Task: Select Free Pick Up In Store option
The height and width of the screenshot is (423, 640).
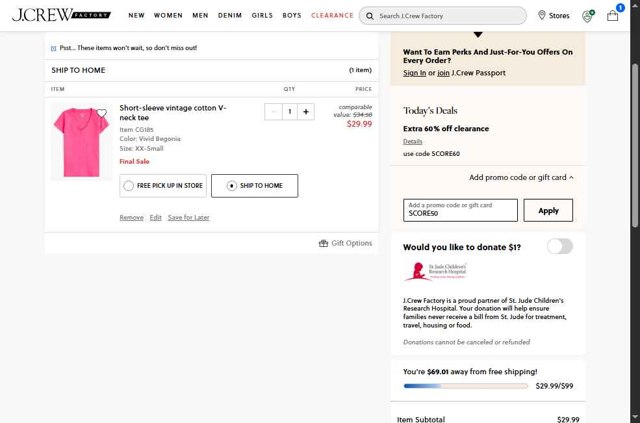Action: point(163,186)
